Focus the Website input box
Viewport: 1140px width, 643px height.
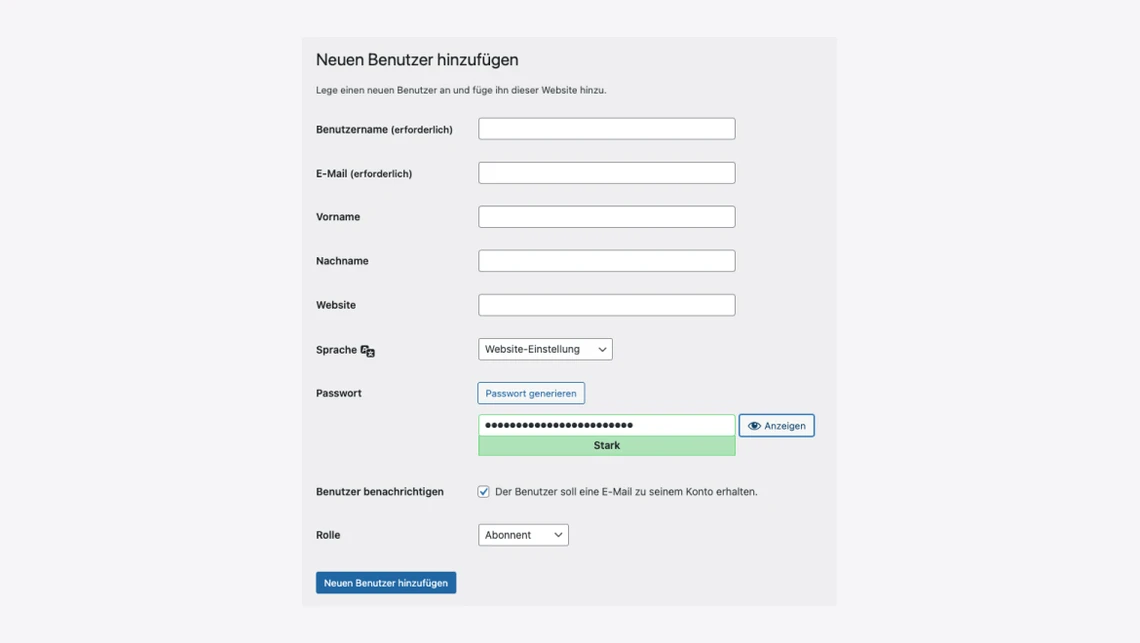(606, 305)
